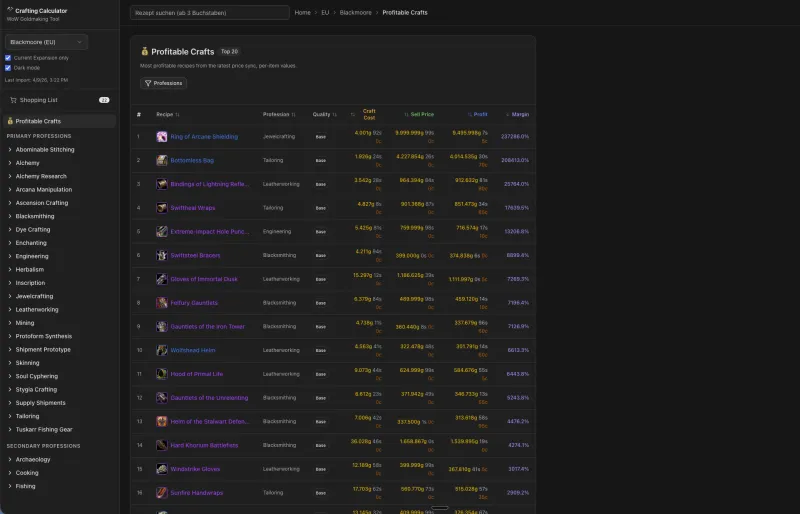Go to EU in breadcrumb

tap(325, 12)
